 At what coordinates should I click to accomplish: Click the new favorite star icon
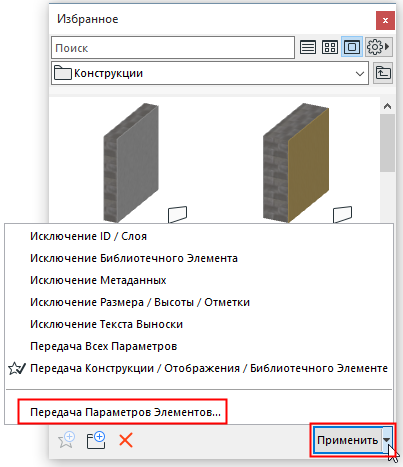tap(66, 440)
